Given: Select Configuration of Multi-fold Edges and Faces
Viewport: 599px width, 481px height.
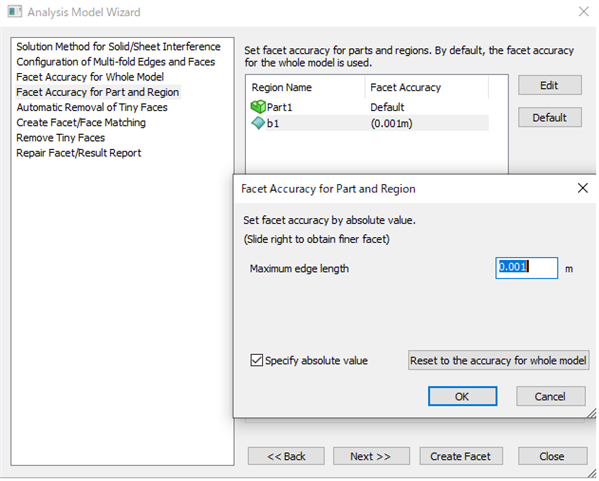Looking at the screenshot, I should pyautogui.click(x=116, y=62).
